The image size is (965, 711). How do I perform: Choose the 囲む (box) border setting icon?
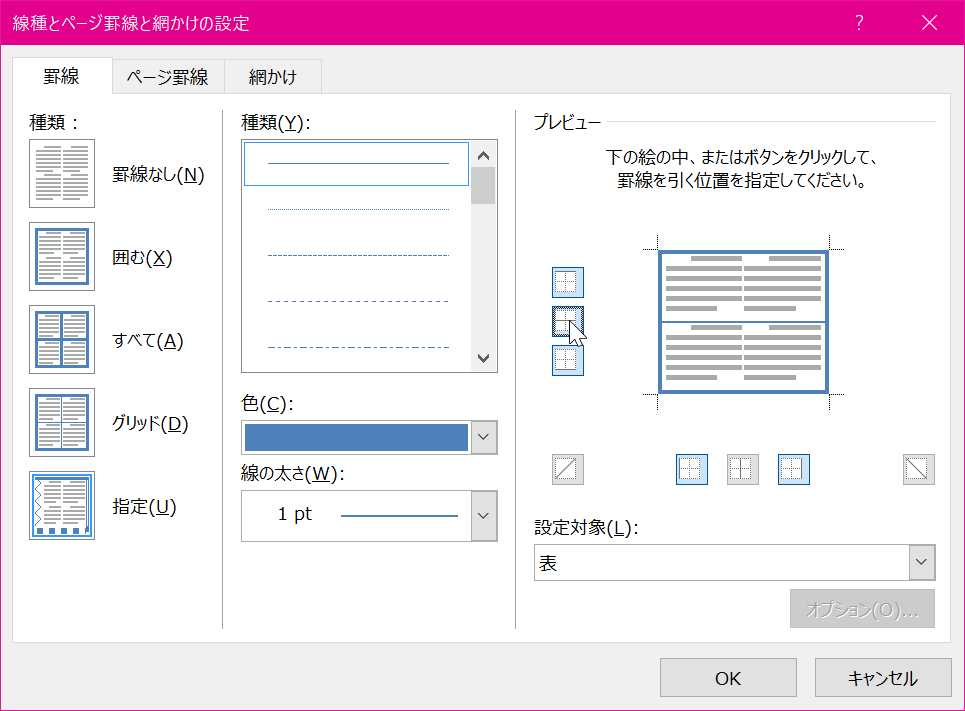tap(62, 256)
